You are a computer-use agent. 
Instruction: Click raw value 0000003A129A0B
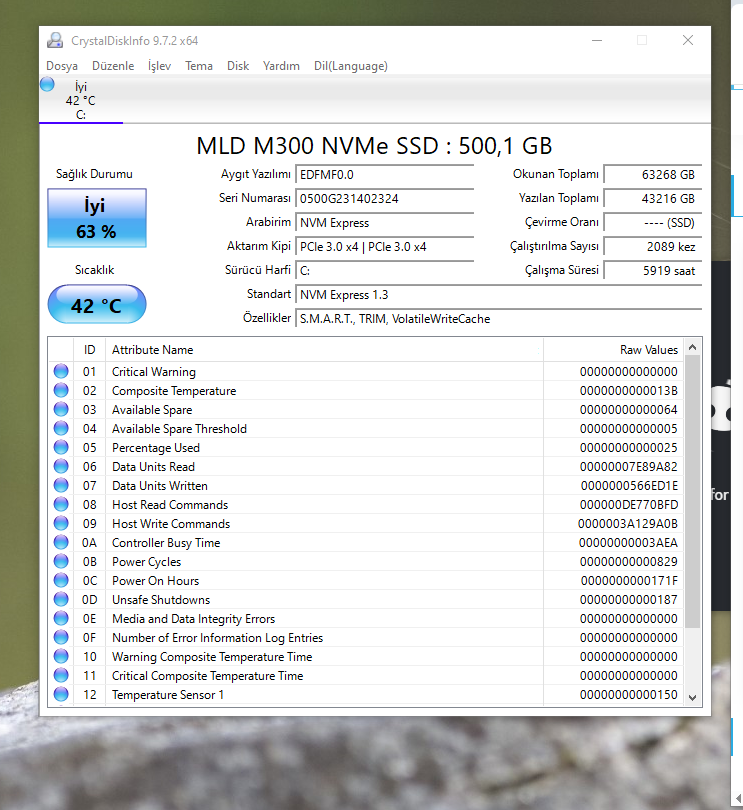tap(627, 524)
